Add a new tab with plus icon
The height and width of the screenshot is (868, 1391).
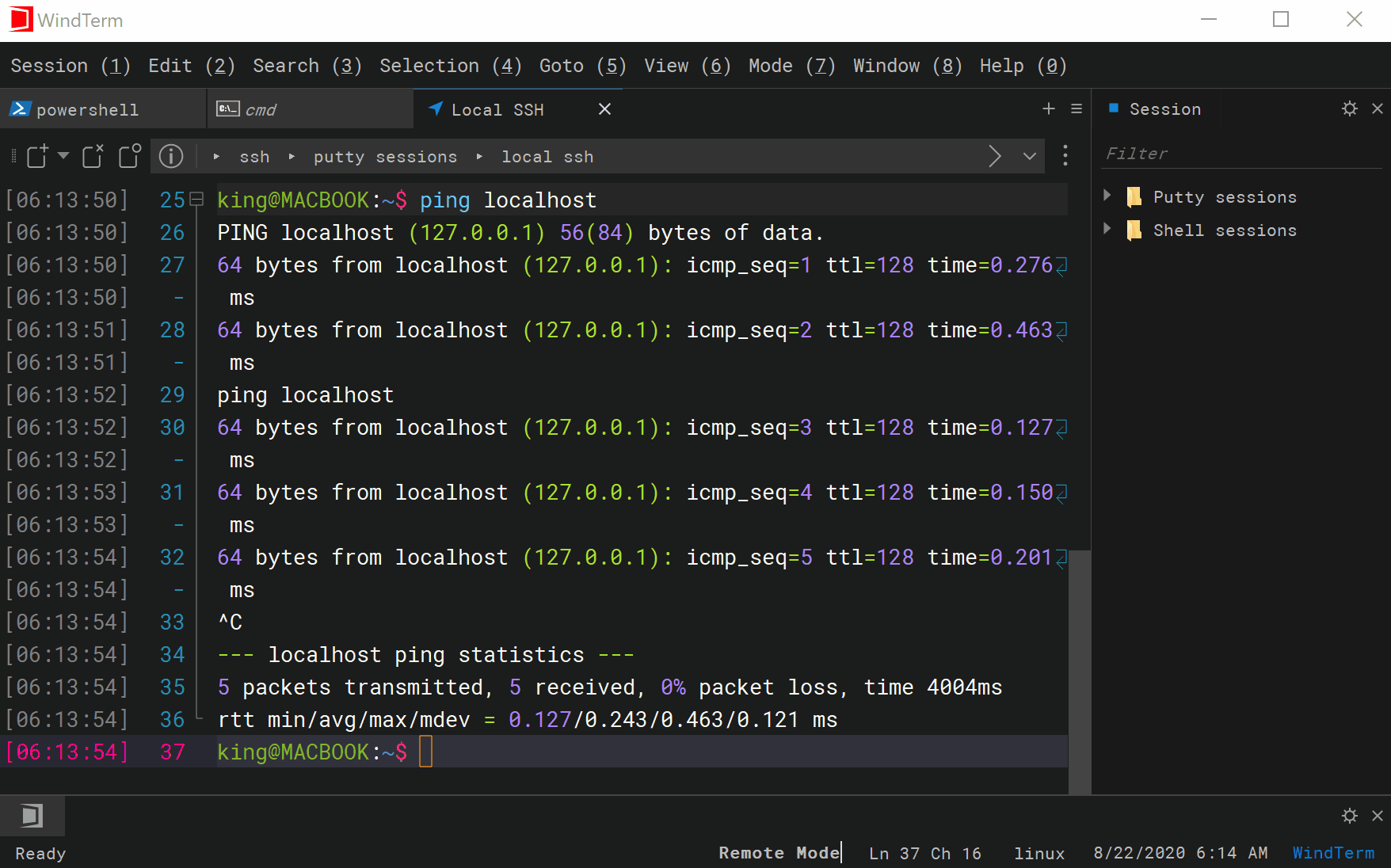pyautogui.click(x=1049, y=108)
